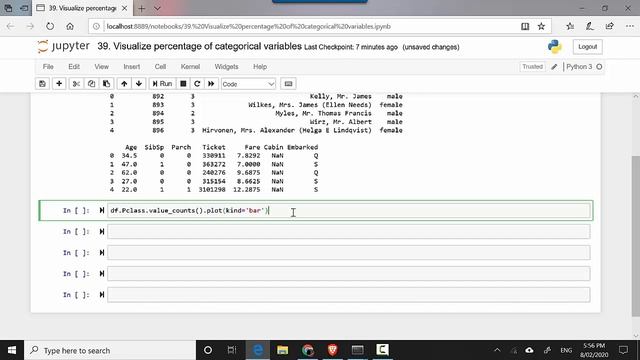Open the Widgets menu
640x360 pixels.
226,67
